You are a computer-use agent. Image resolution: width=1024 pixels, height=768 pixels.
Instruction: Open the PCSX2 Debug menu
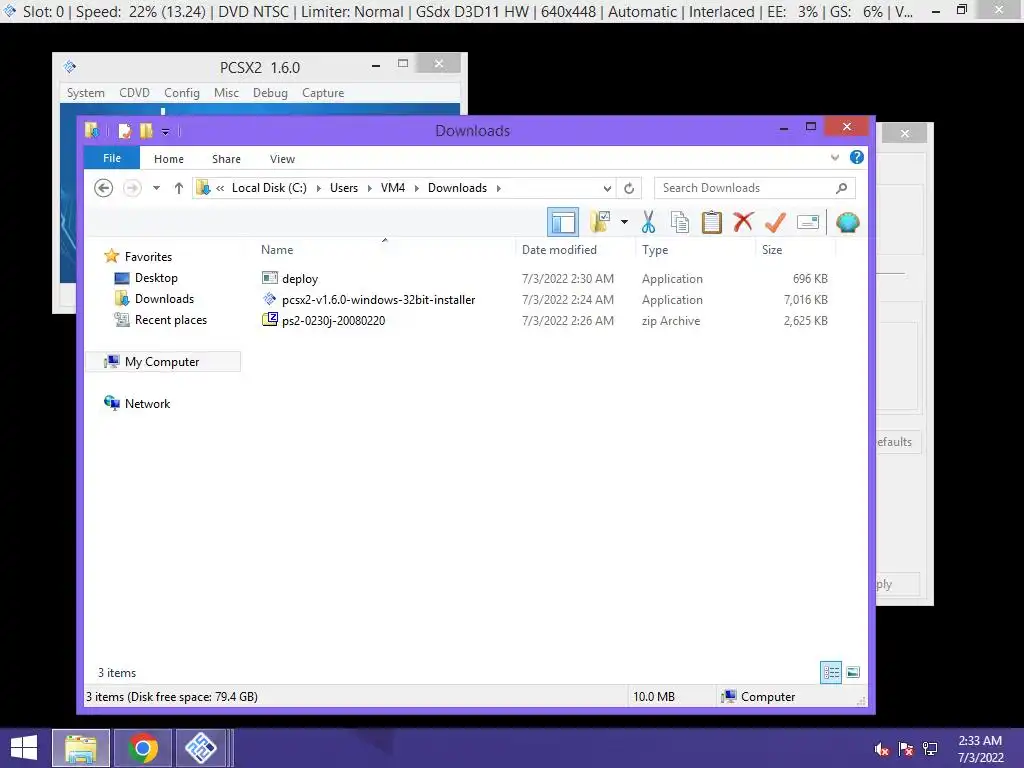(x=270, y=93)
